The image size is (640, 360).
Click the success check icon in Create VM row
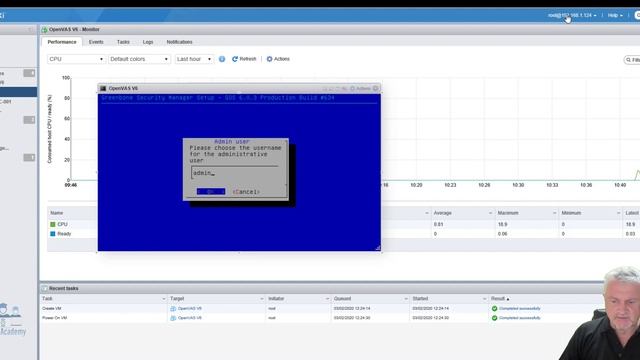pos(494,309)
